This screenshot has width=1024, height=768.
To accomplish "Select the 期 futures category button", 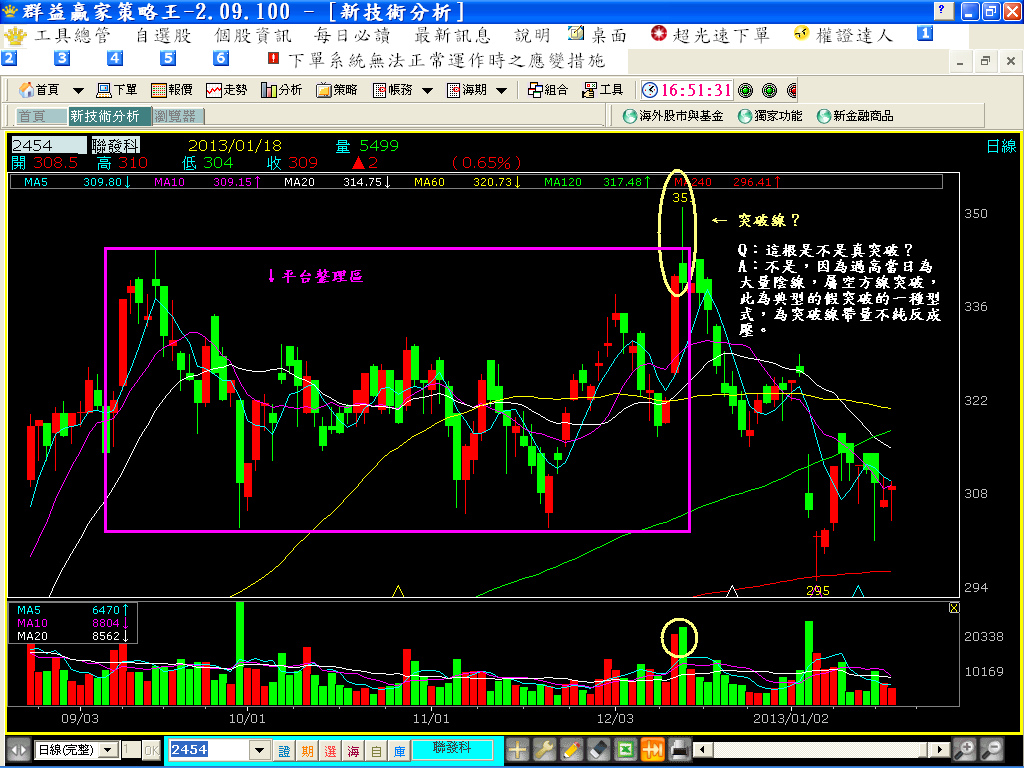I will [x=307, y=751].
